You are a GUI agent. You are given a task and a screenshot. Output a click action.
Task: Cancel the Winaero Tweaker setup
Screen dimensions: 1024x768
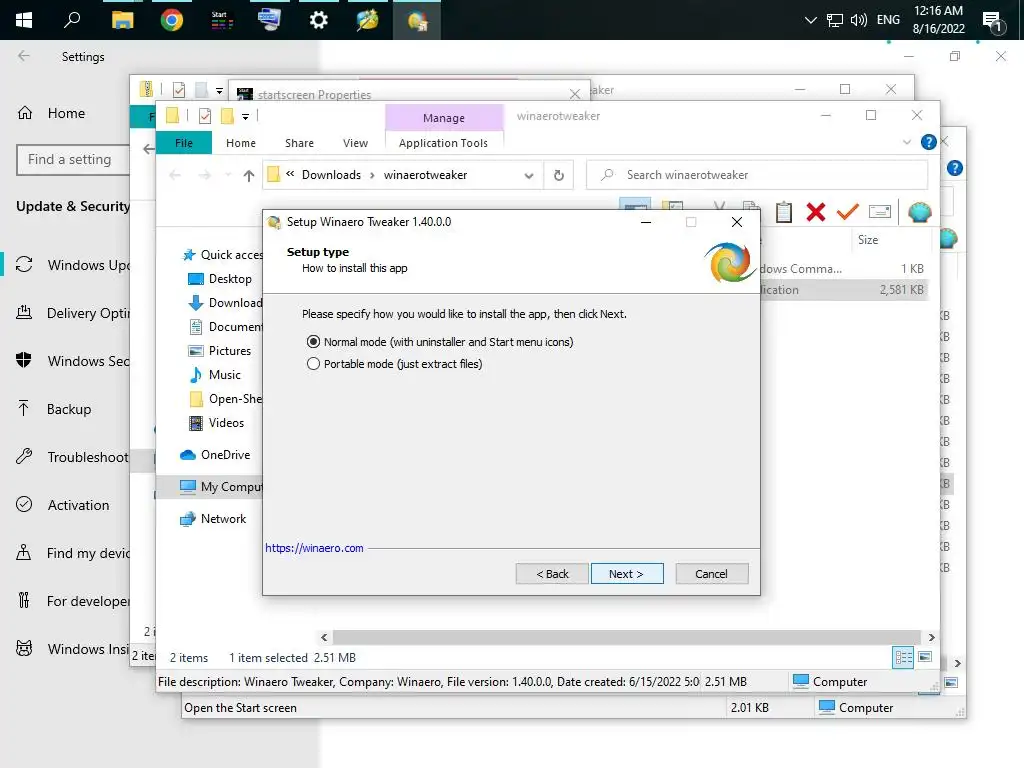711,573
